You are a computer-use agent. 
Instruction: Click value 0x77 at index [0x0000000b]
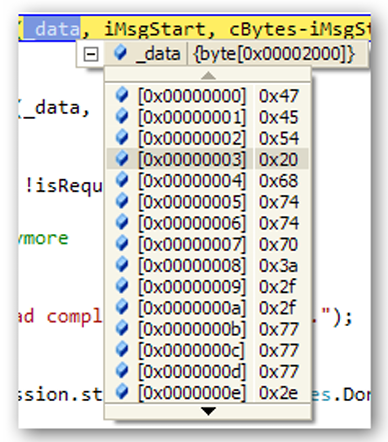pos(279,329)
